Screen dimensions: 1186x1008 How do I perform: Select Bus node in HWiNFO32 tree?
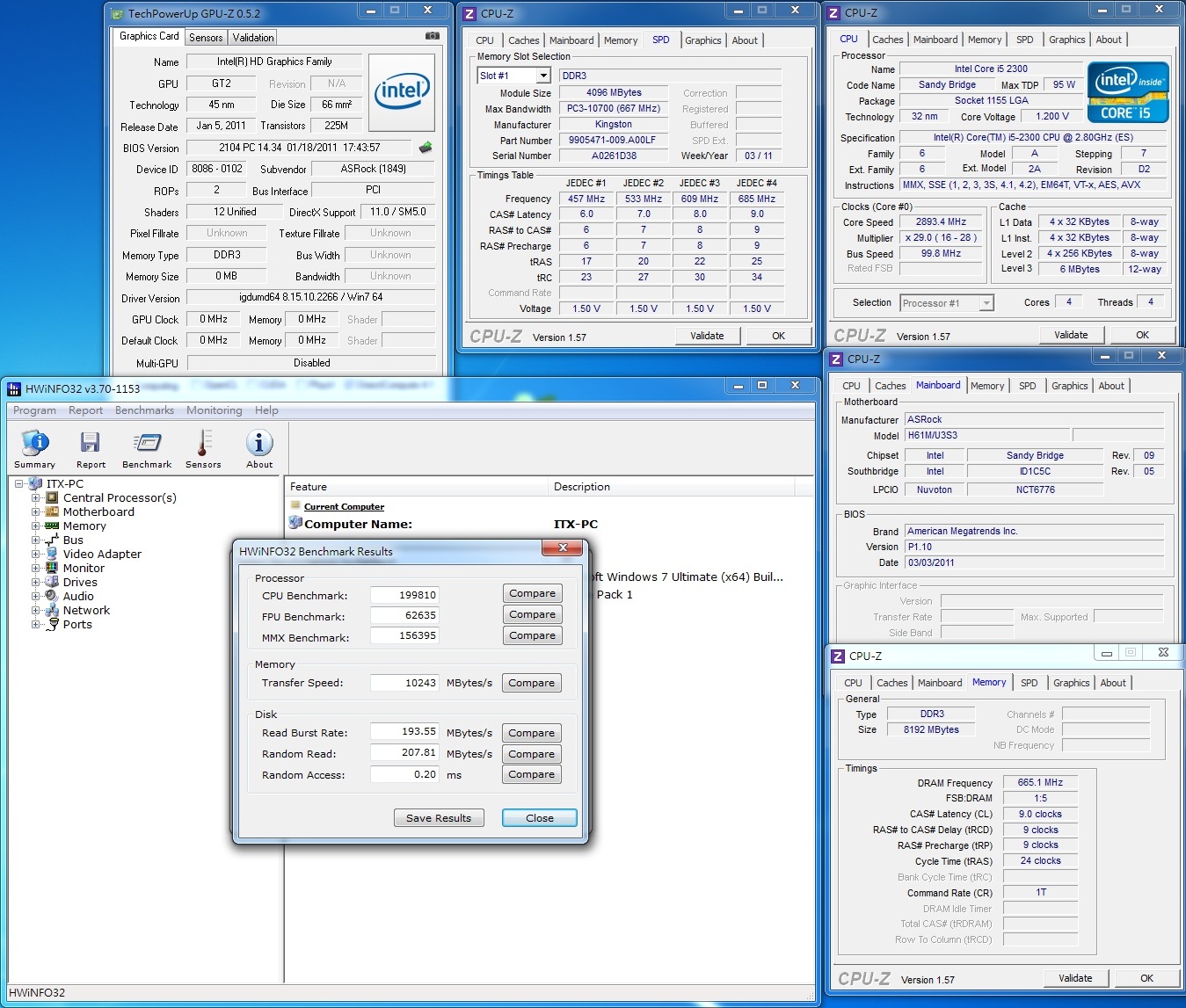(73, 540)
